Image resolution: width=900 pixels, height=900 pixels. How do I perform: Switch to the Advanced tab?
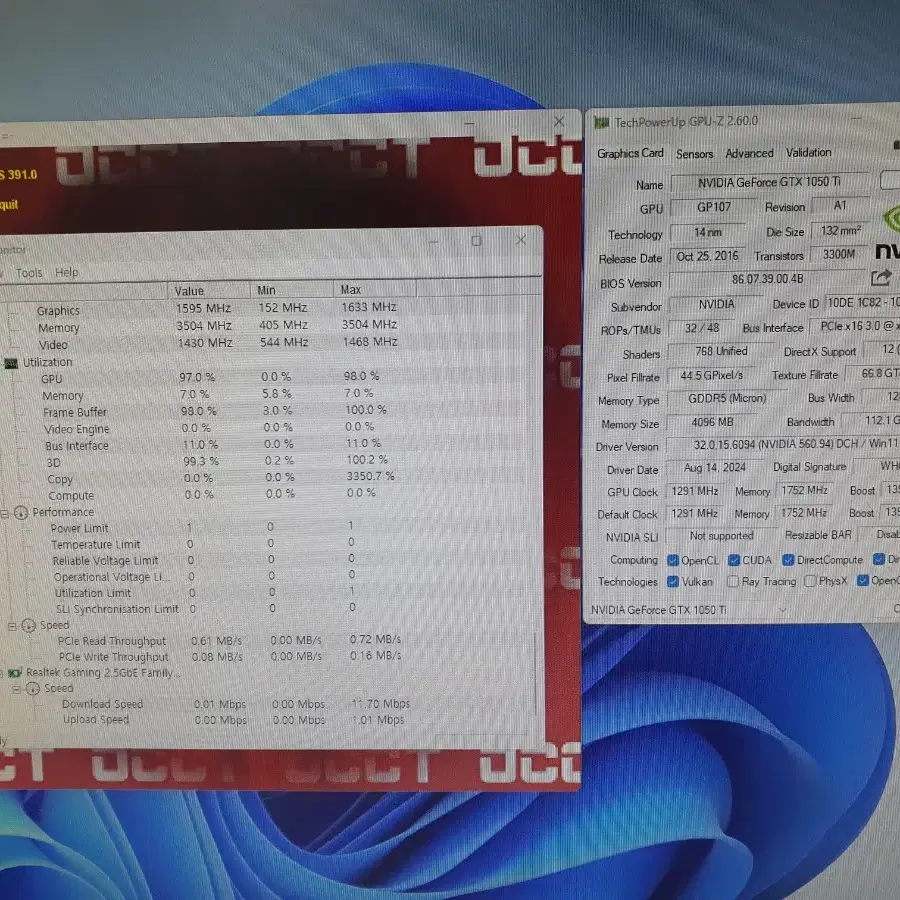coord(749,153)
